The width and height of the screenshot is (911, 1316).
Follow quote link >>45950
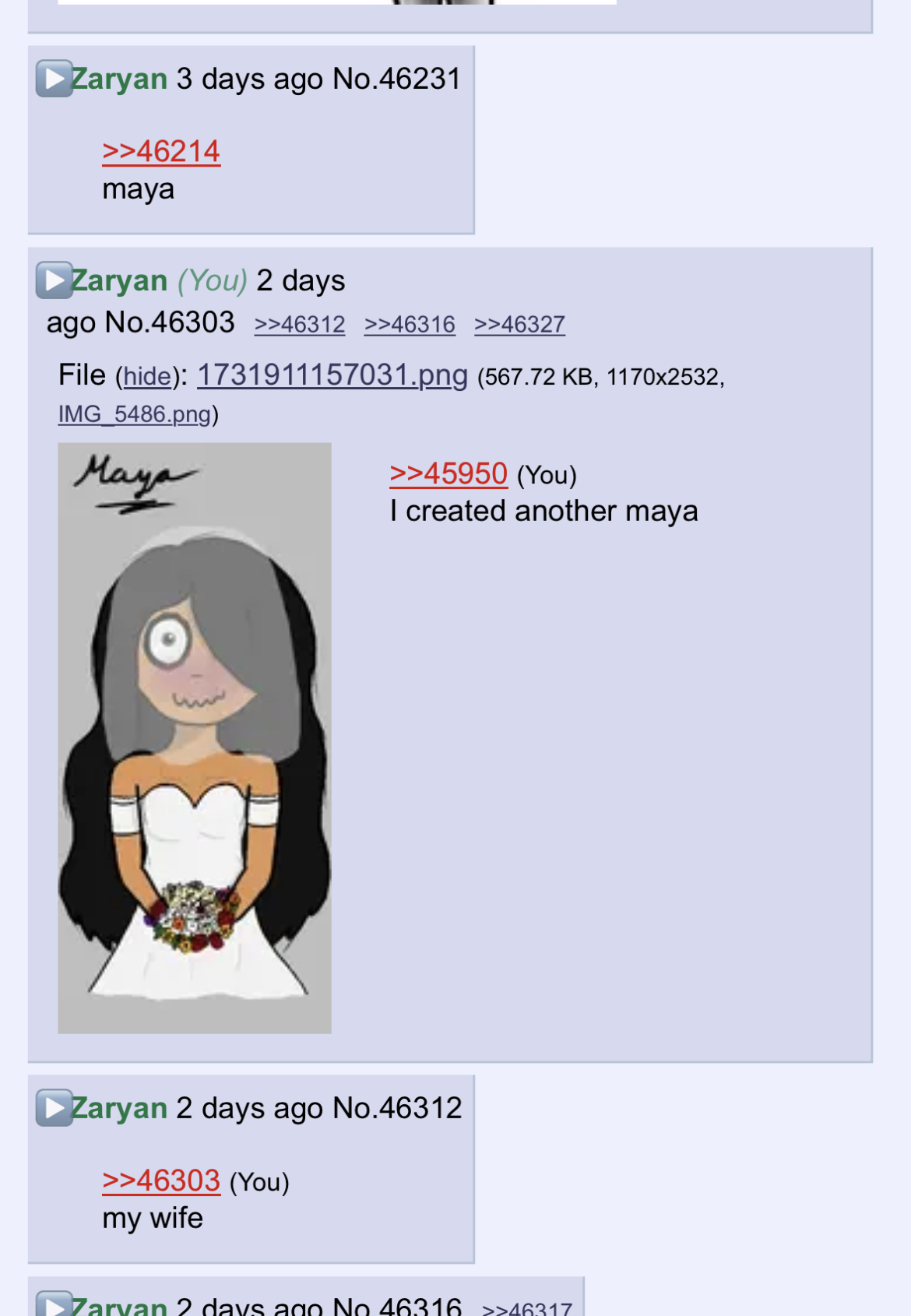pos(448,473)
